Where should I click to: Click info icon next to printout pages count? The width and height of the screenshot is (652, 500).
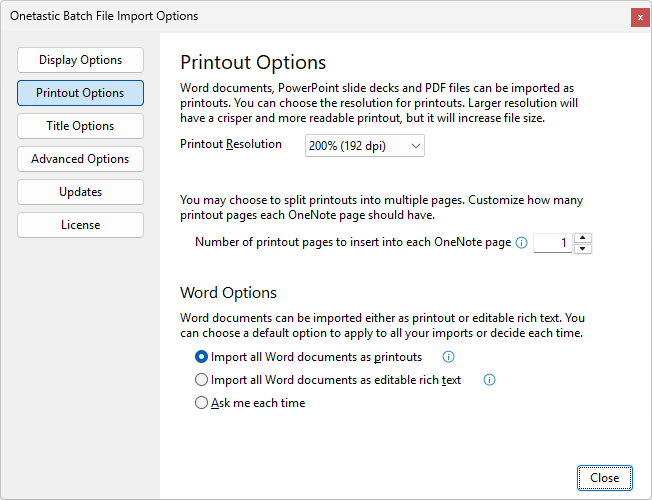point(521,243)
